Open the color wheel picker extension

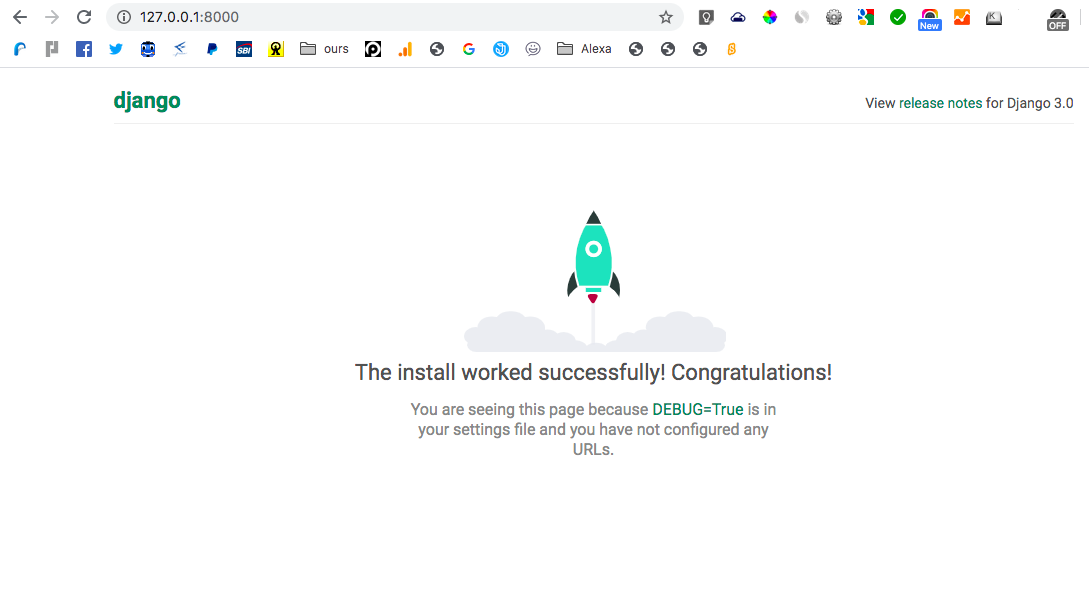pos(770,17)
